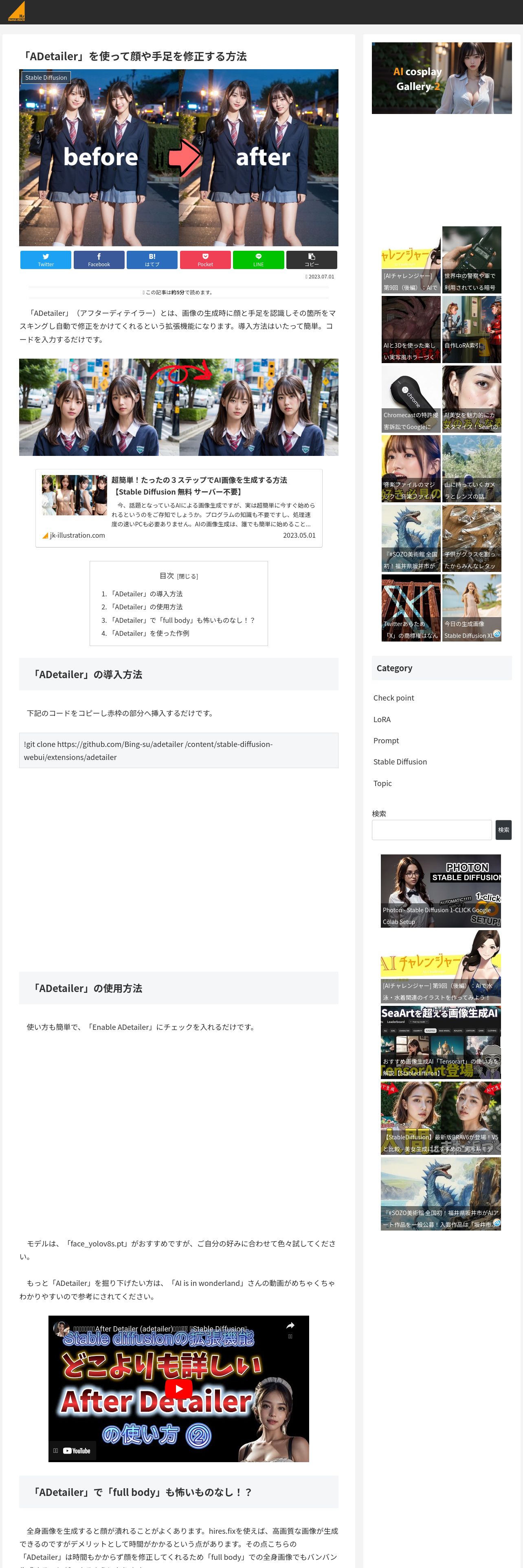
Task: Open the 今日の生成画像 Stable Diffusion XL thumbnail
Action: [472, 608]
